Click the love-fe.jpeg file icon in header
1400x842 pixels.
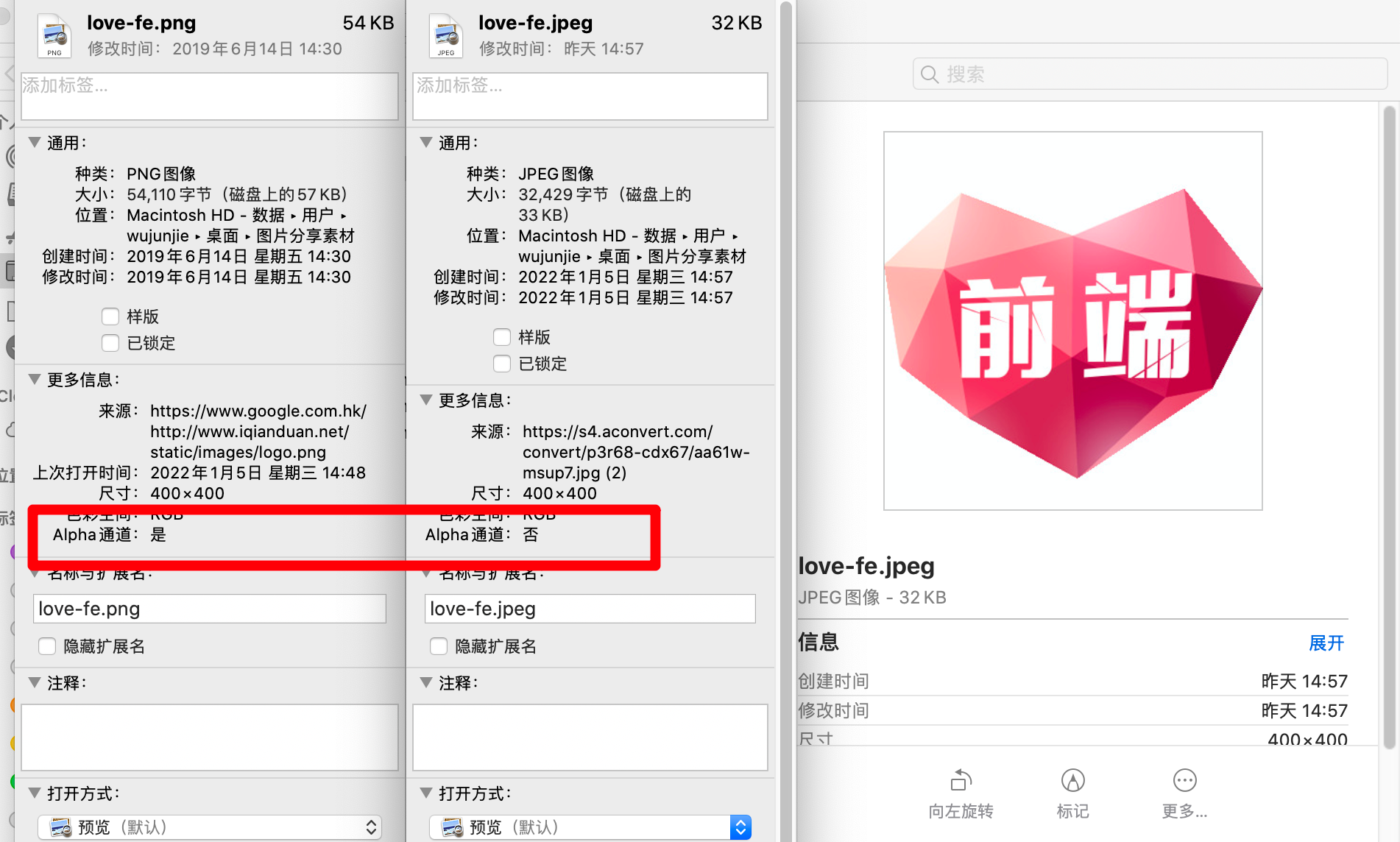point(446,36)
